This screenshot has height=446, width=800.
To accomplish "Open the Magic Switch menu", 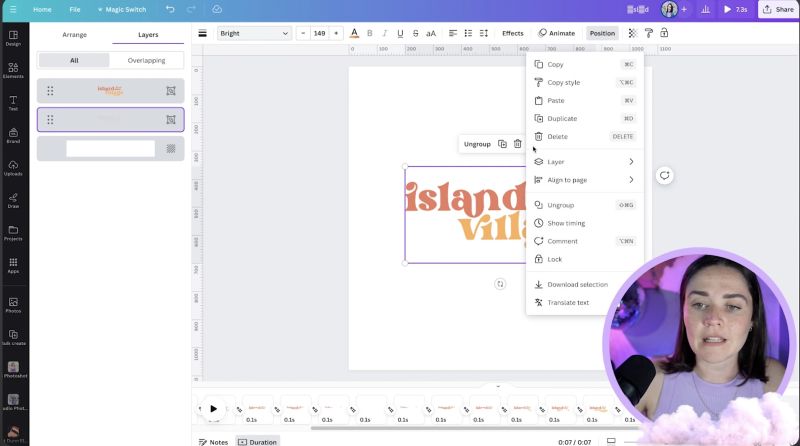I will 121,9.
